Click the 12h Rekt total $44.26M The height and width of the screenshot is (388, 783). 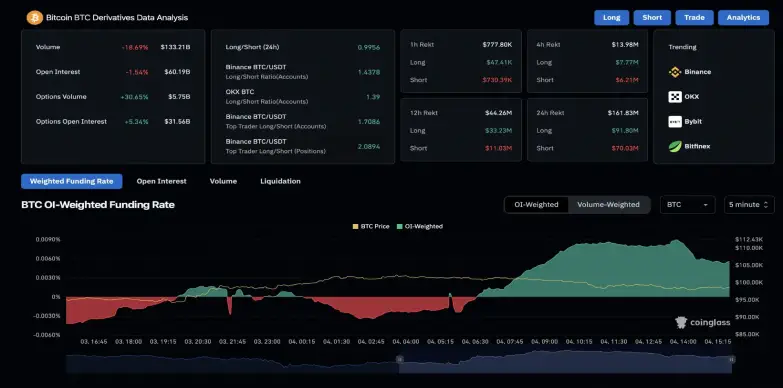coord(499,113)
